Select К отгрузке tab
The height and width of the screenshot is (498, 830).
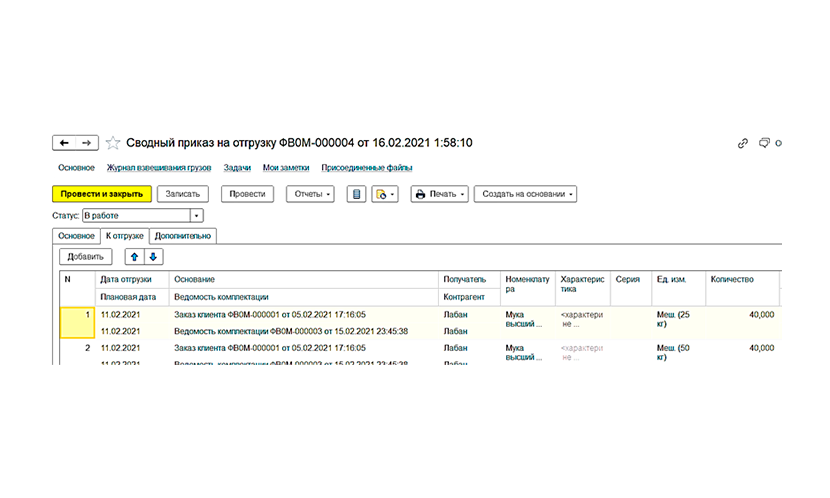[x=124, y=236]
